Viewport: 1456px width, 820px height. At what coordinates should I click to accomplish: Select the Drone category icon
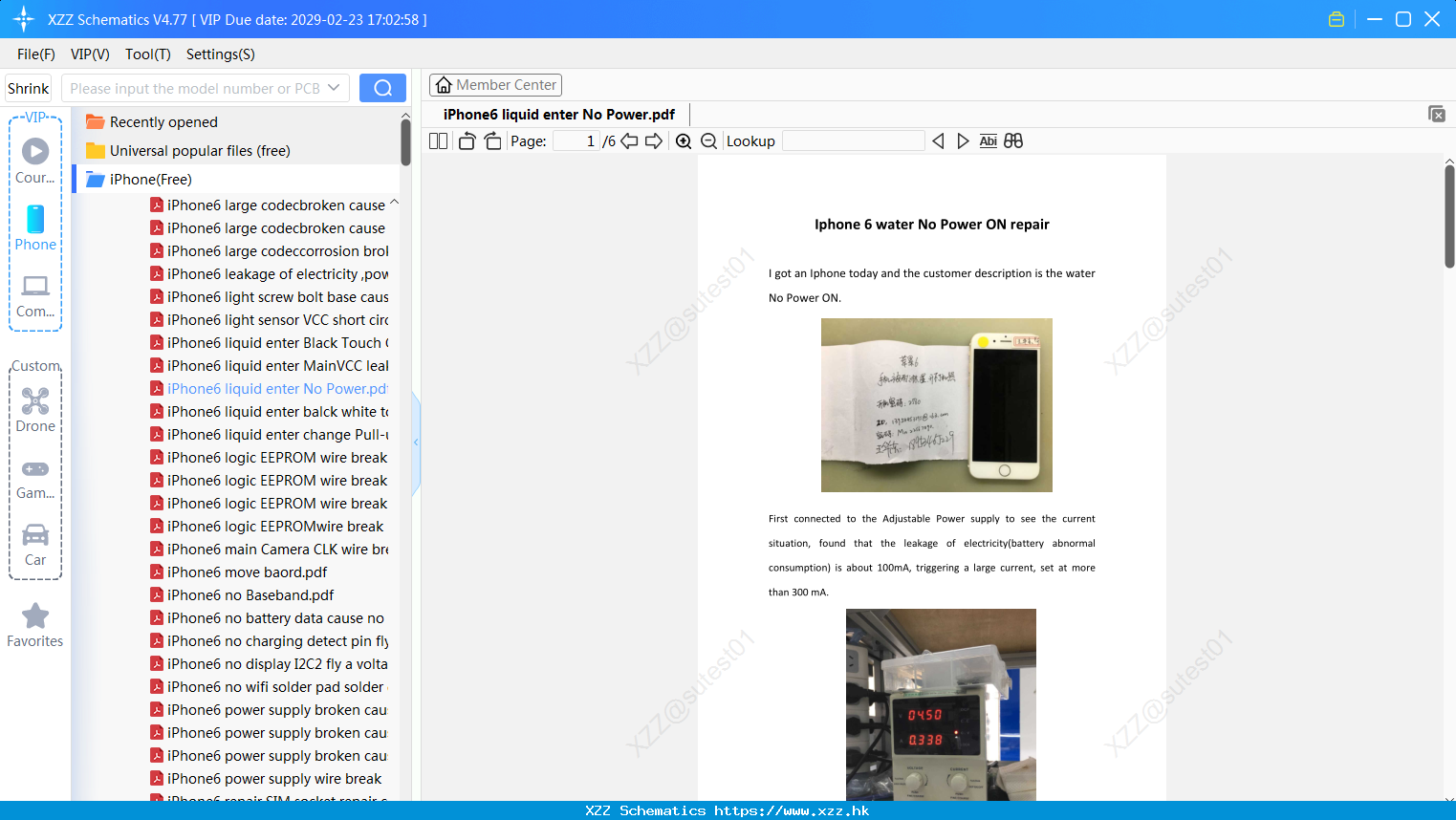click(x=35, y=400)
